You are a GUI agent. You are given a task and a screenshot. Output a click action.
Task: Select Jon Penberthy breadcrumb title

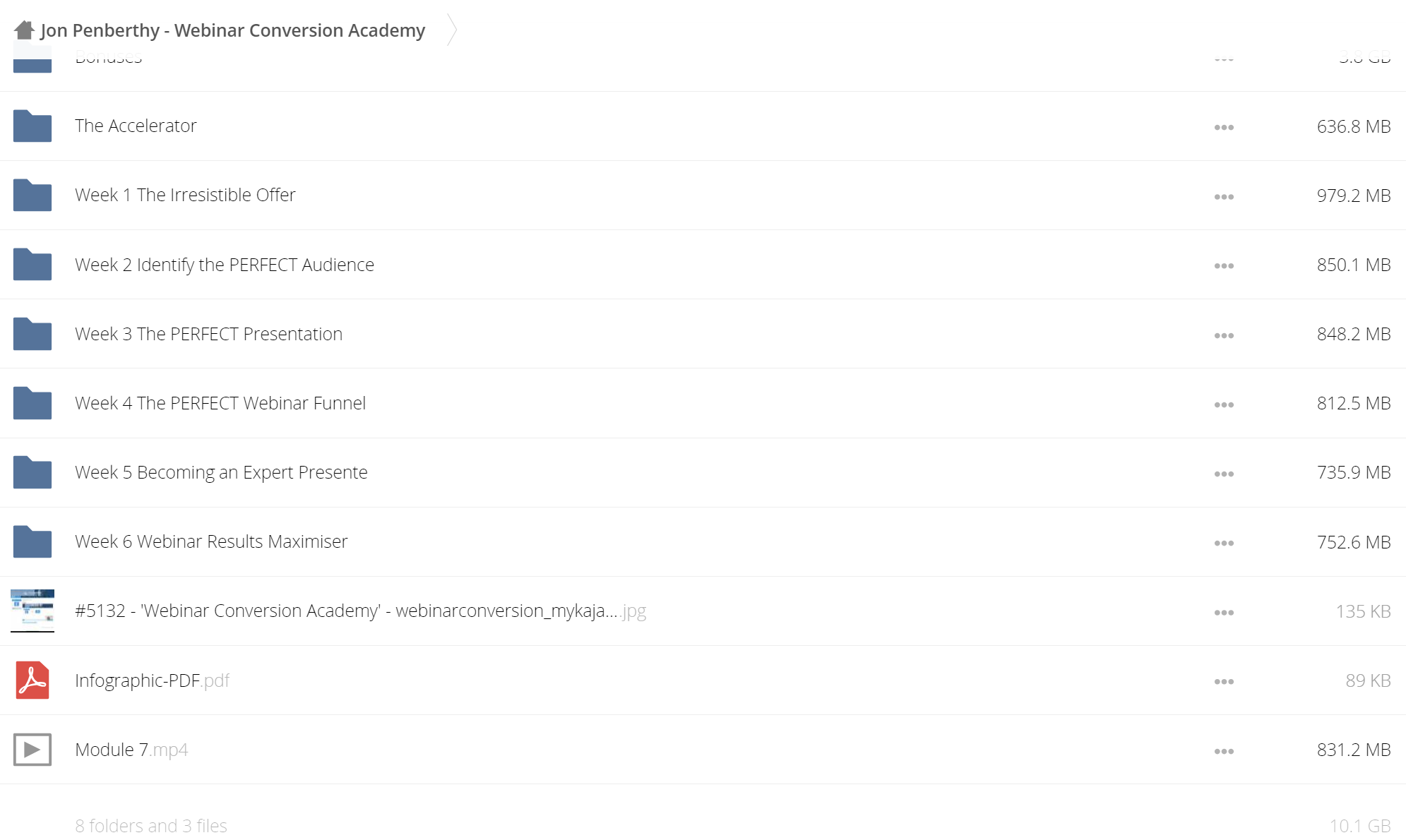tap(233, 30)
